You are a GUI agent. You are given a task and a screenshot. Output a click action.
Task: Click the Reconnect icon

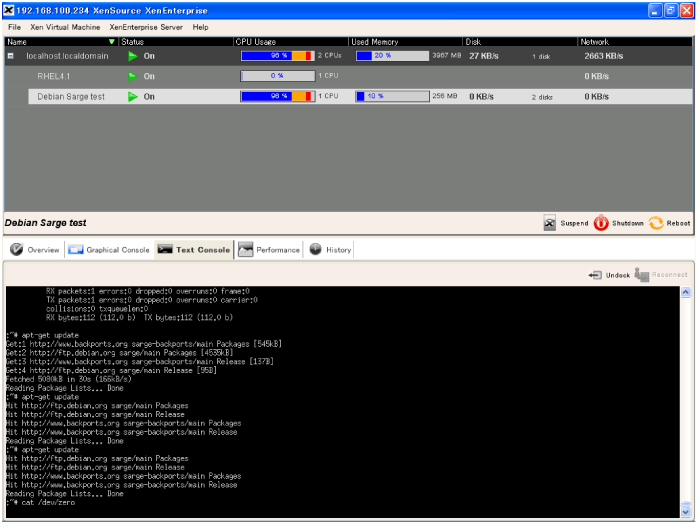point(642,275)
